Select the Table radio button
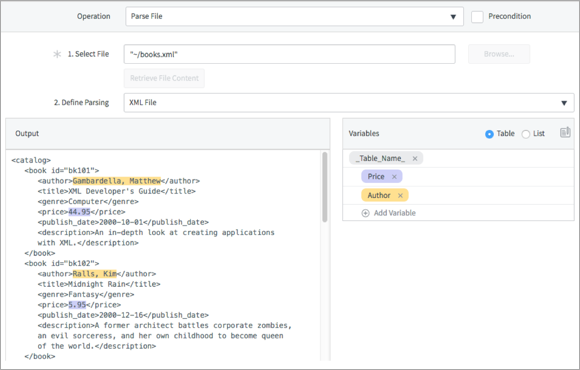 pos(489,134)
